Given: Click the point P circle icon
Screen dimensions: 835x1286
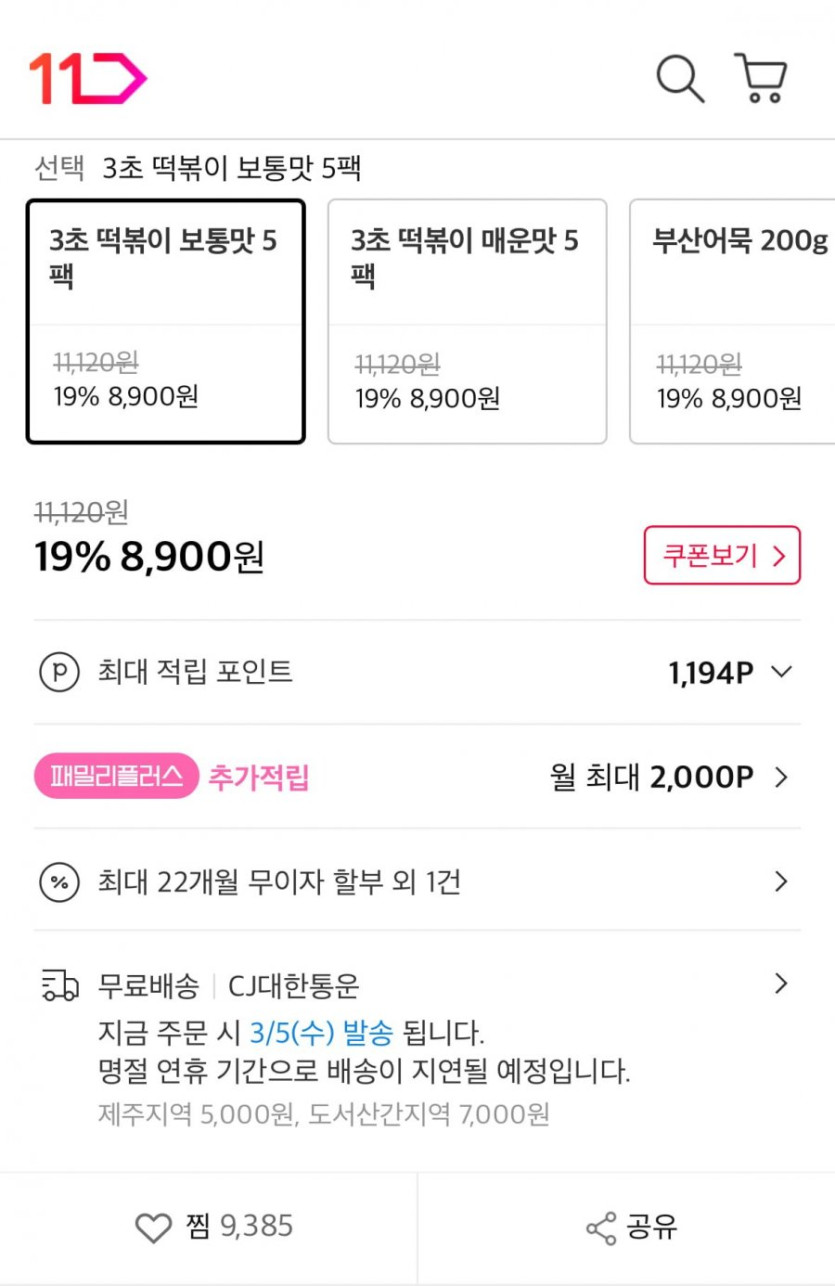Looking at the screenshot, I should 58,672.
